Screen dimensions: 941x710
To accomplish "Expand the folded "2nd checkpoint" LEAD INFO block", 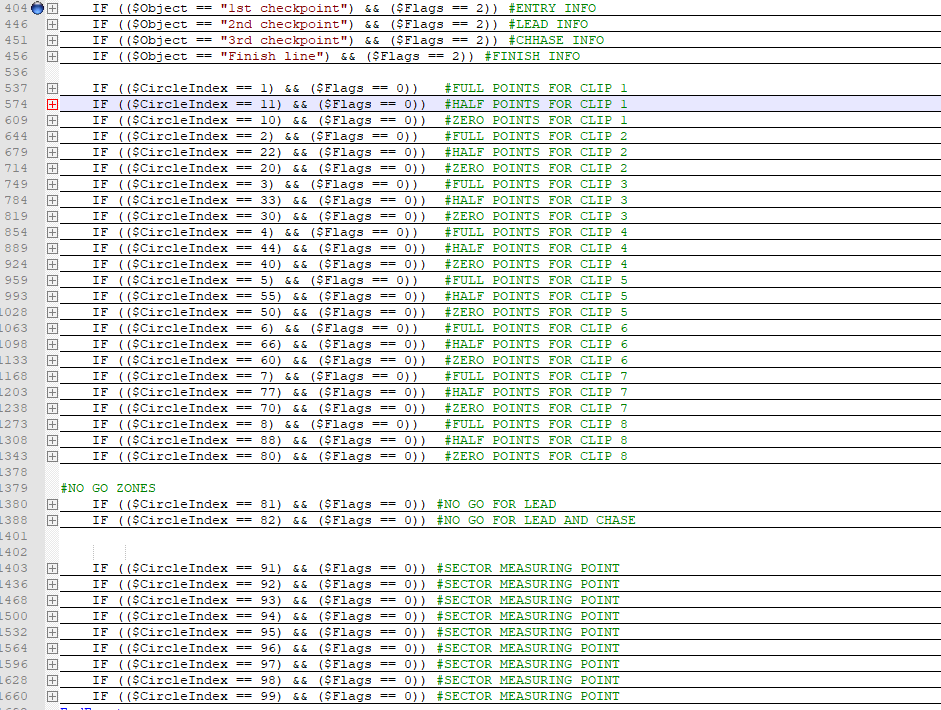I will click(52, 25).
